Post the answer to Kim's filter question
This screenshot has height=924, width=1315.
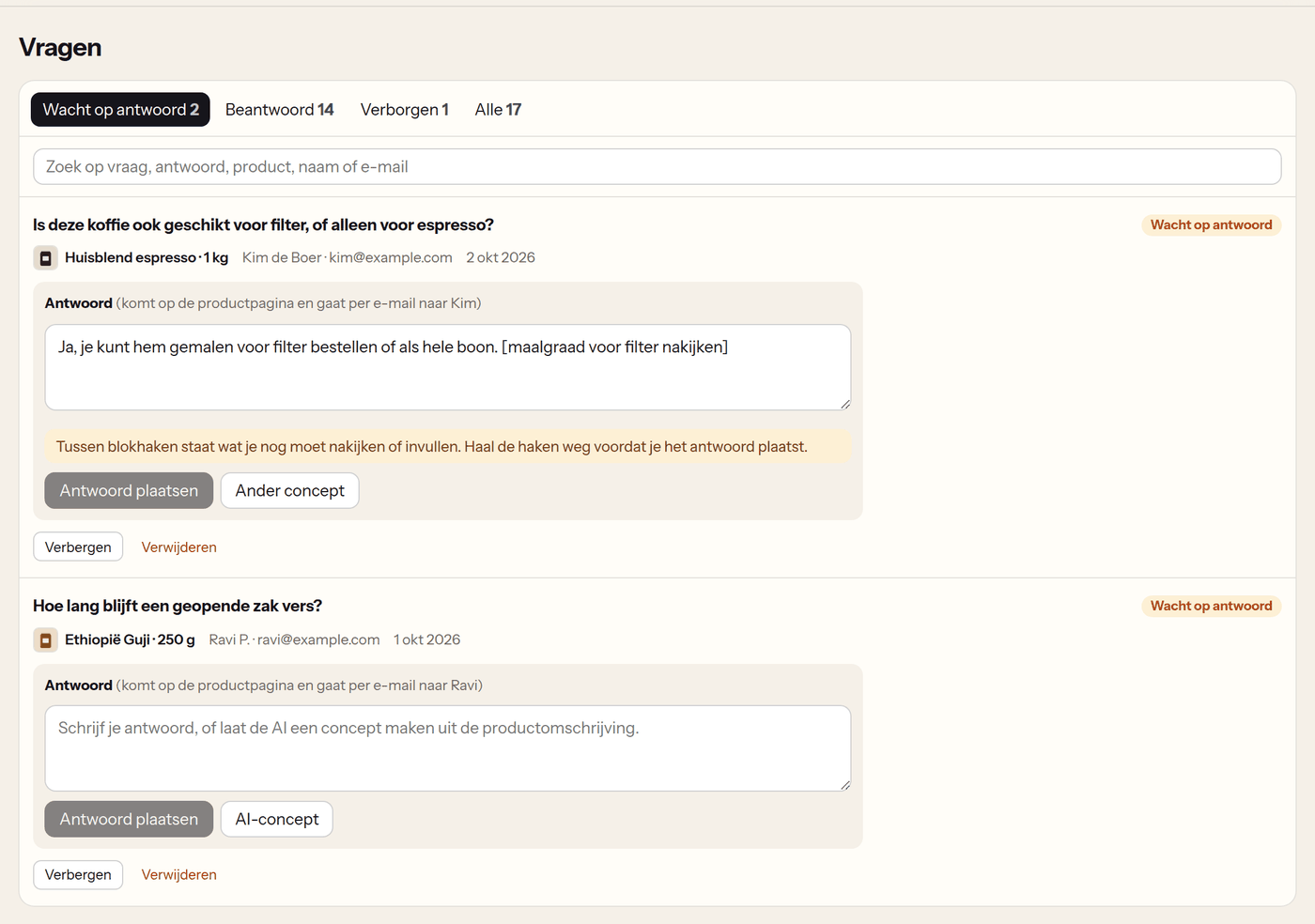pos(129,491)
